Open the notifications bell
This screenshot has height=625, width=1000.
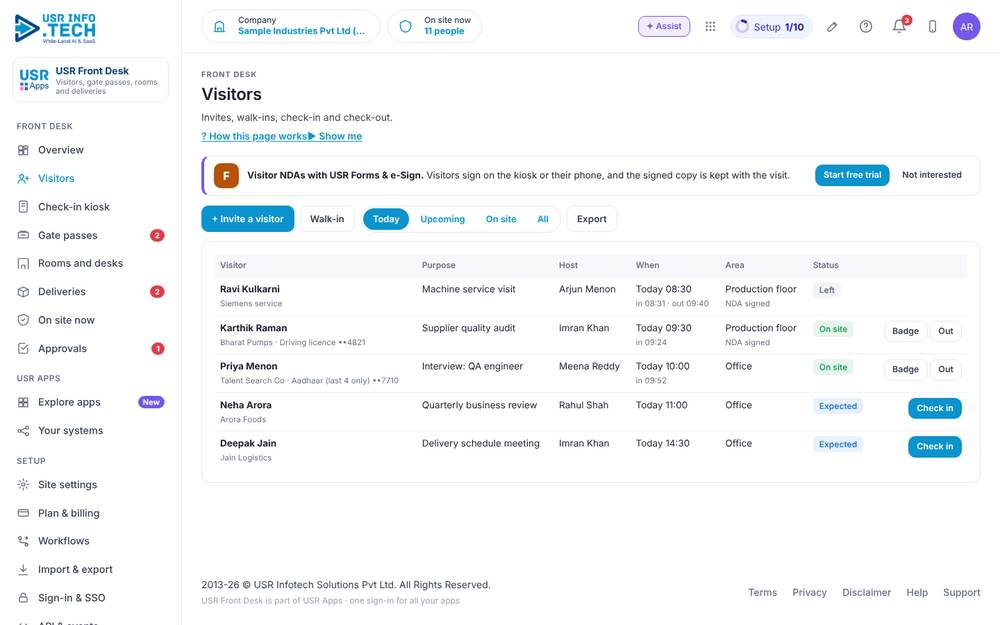(x=899, y=26)
